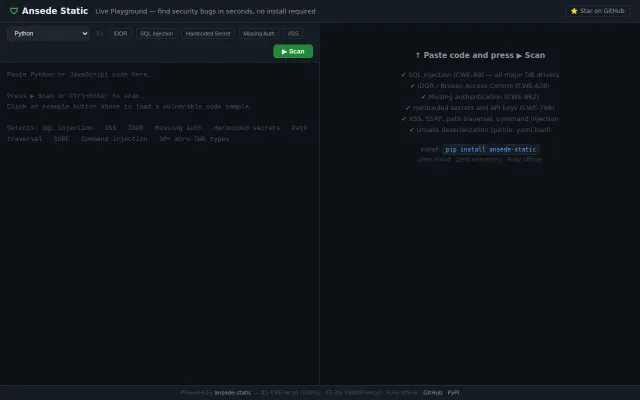Viewport: 640px width, 400px height.
Task: Click the 'Unsafe deserialization' line
Action: tap(480, 130)
